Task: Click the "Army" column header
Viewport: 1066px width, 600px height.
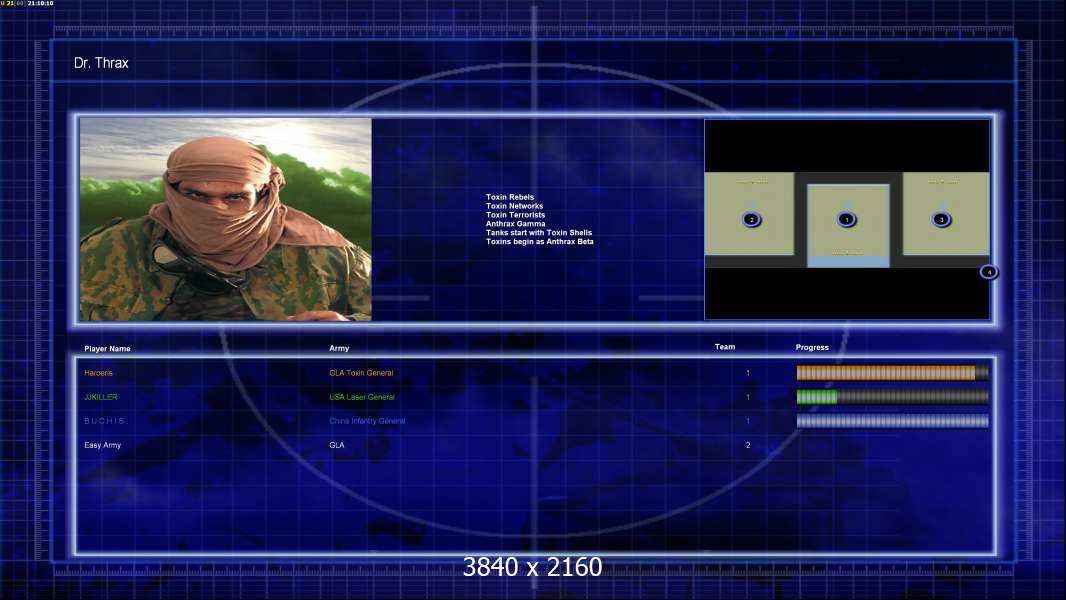Action: click(339, 348)
